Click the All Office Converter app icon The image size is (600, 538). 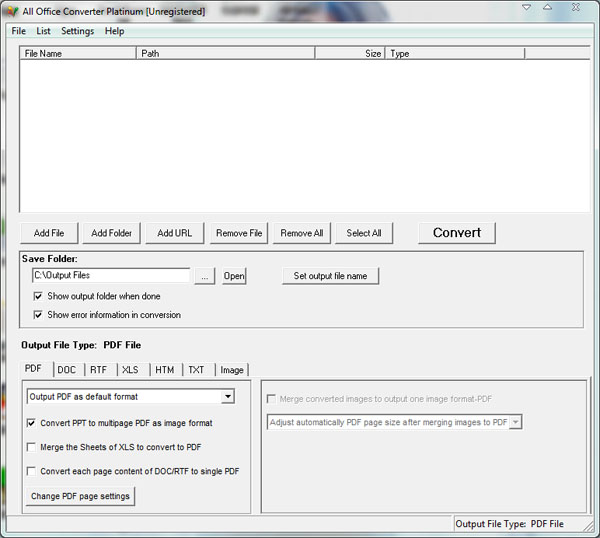click(12, 11)
